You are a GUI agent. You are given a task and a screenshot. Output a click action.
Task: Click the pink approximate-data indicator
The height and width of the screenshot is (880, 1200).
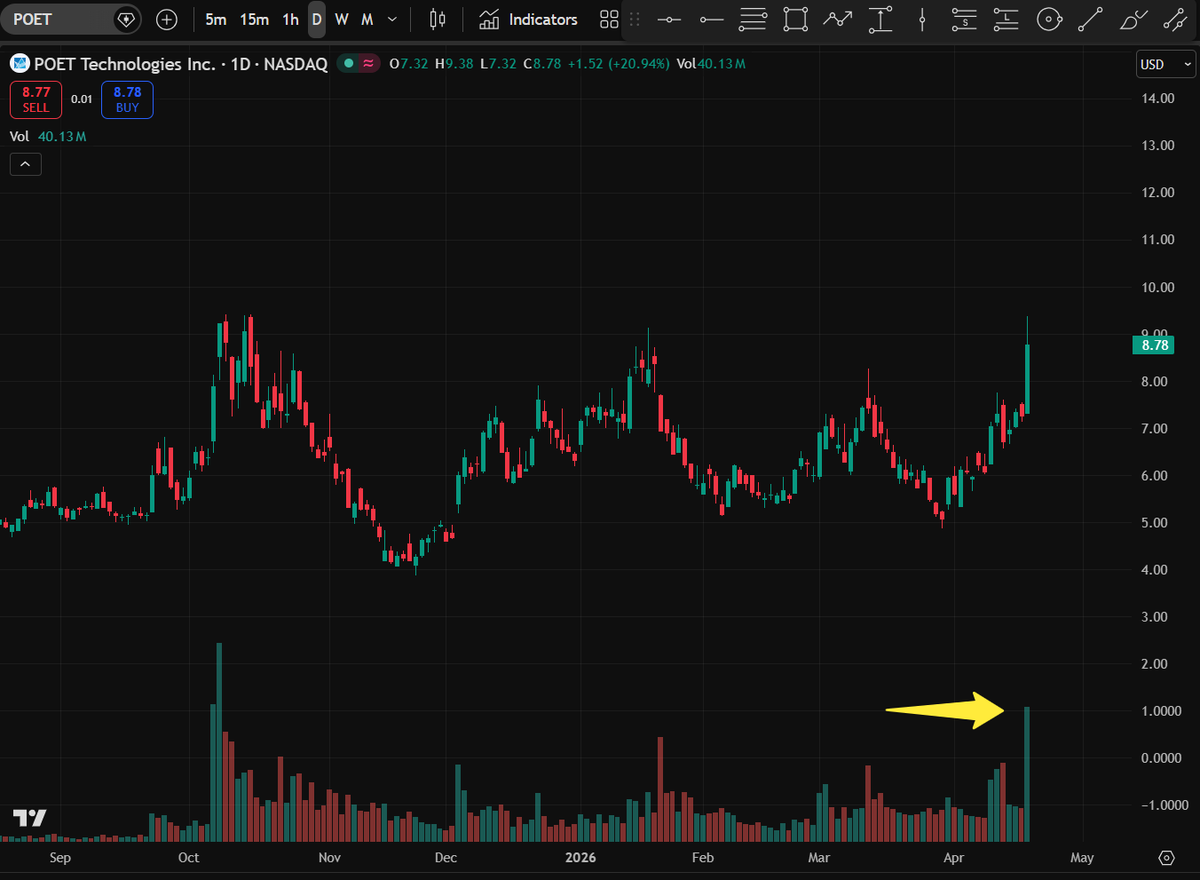coord(370,64)
